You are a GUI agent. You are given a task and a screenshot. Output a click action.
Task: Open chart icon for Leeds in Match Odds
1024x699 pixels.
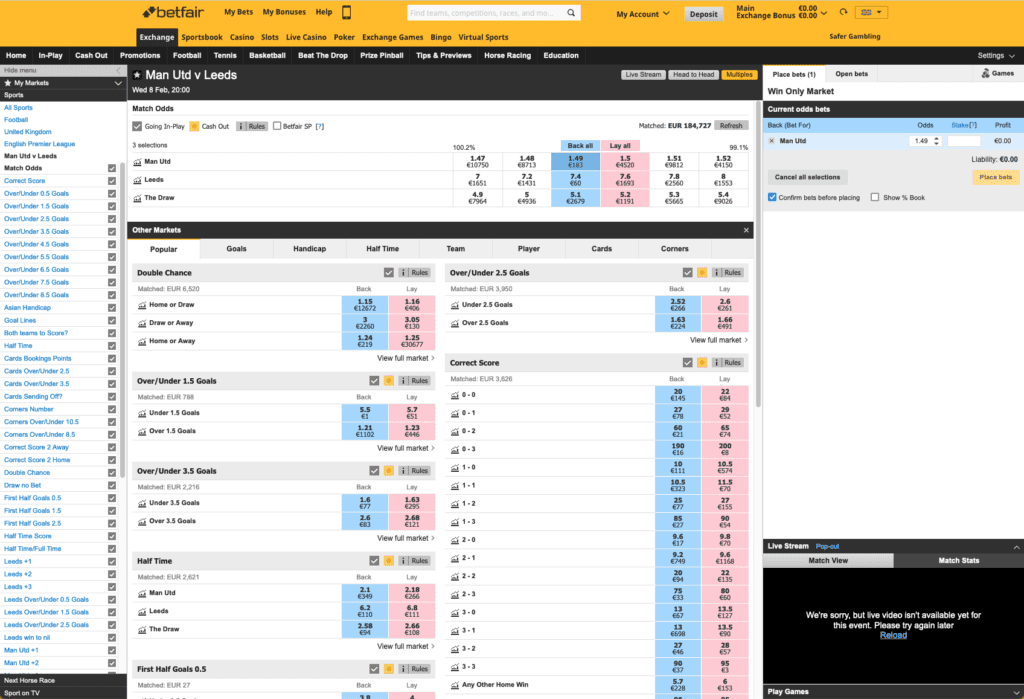click(137, 180)
